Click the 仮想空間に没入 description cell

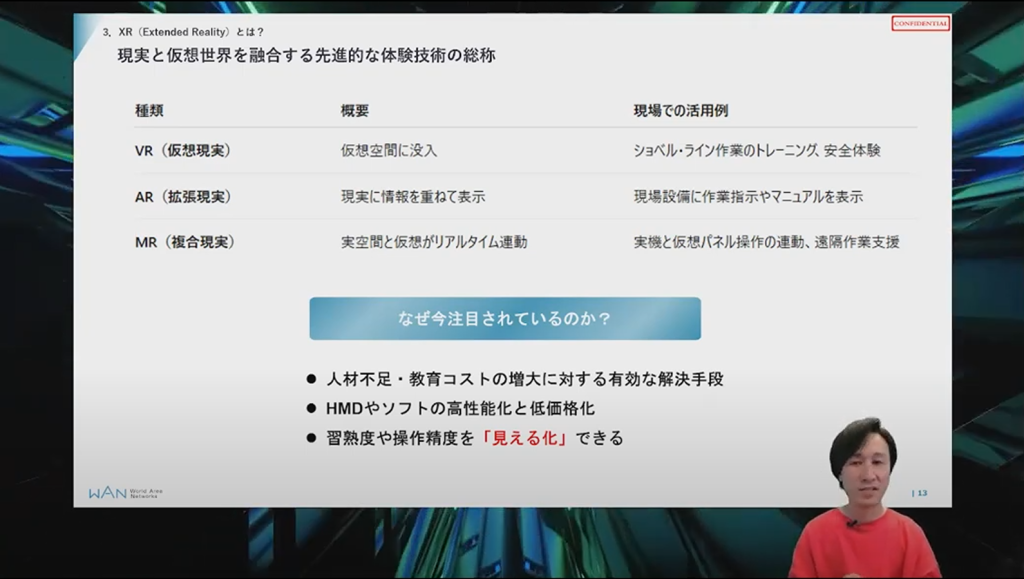[389, 151]
